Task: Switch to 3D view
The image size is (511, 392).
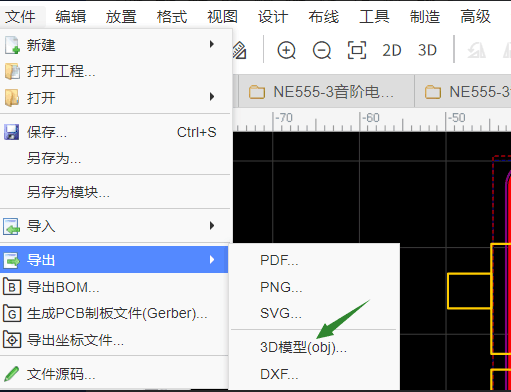Action: tap(427, 50)
